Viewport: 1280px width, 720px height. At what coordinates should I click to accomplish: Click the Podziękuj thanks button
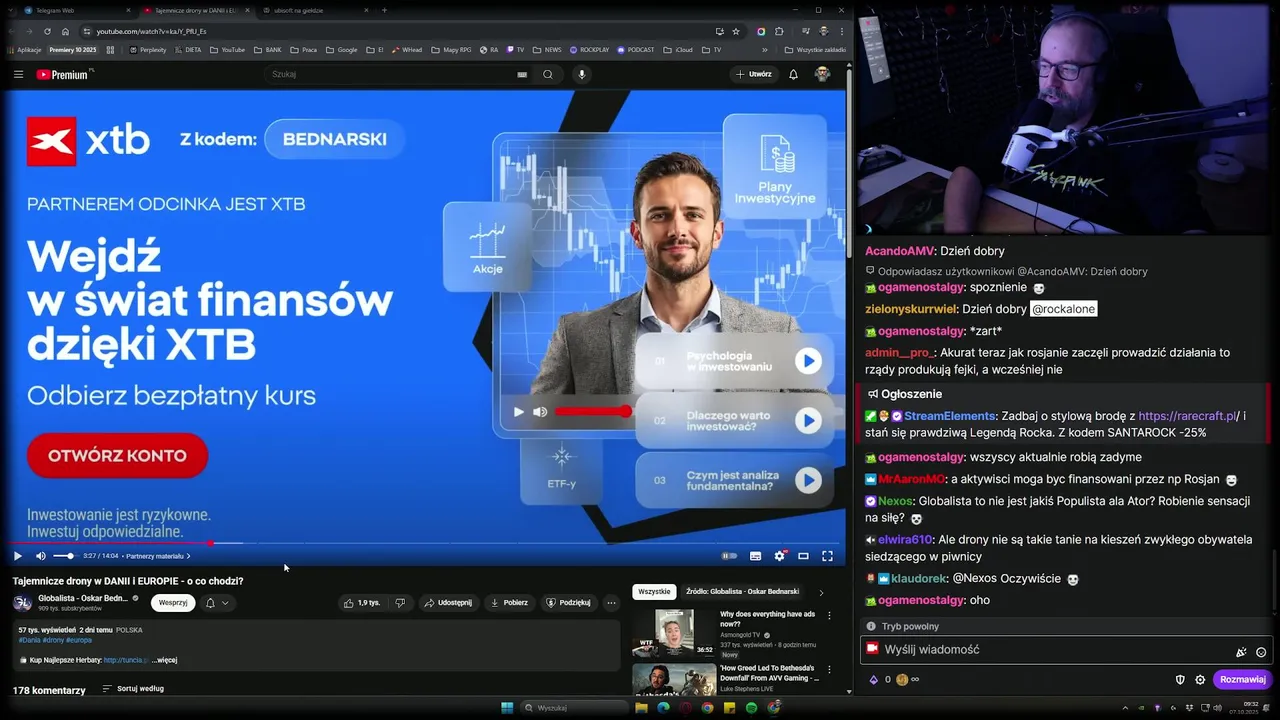click(568, 603)
